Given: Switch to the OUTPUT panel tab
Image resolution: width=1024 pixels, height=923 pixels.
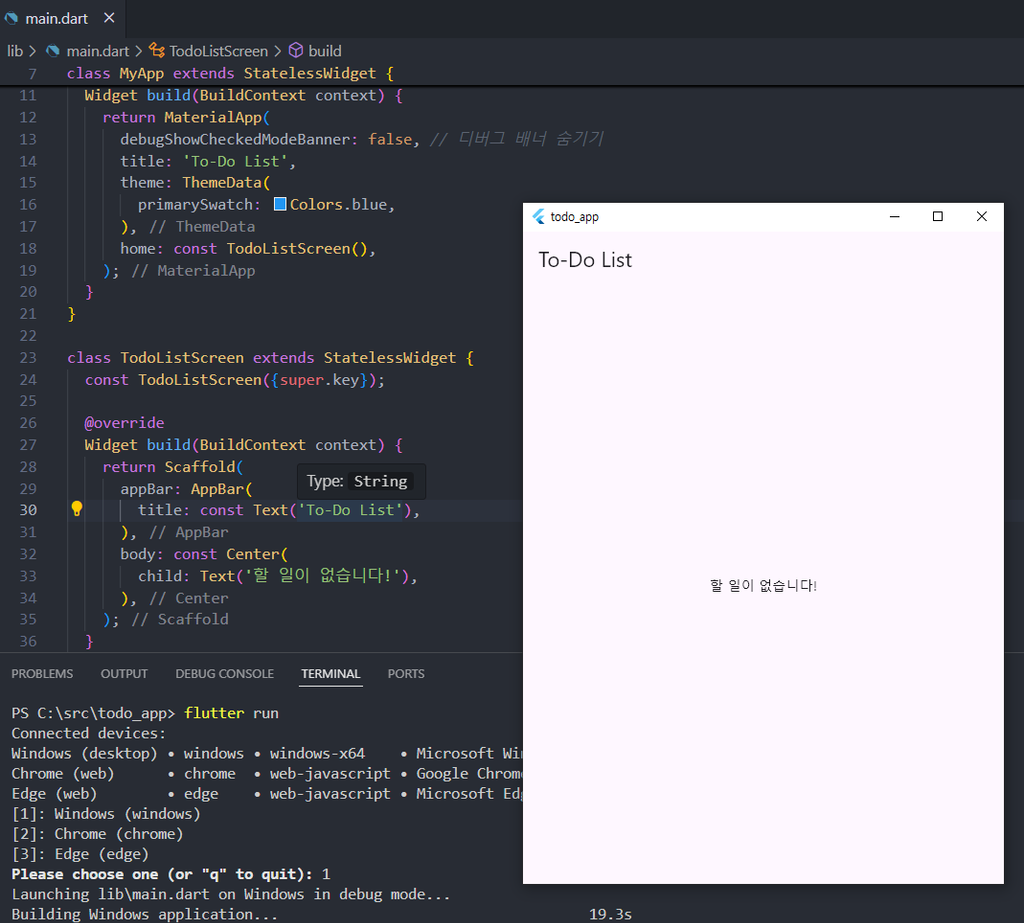Looking at the screenshot, I should [x=124, y=673].
